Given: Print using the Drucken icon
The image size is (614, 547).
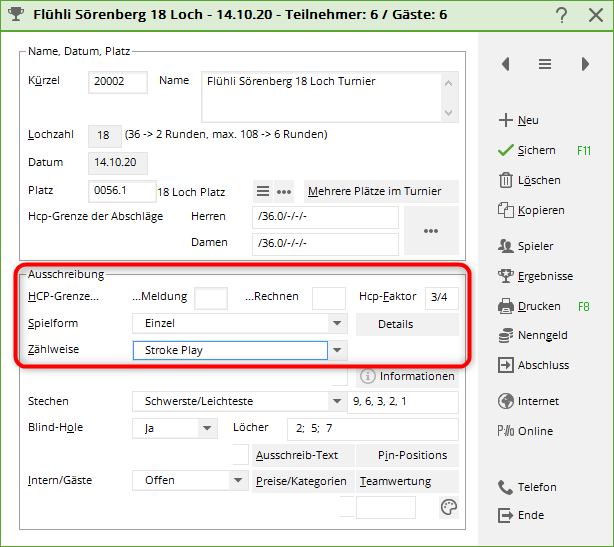Looking at the screenshot, I should point(505,306).
